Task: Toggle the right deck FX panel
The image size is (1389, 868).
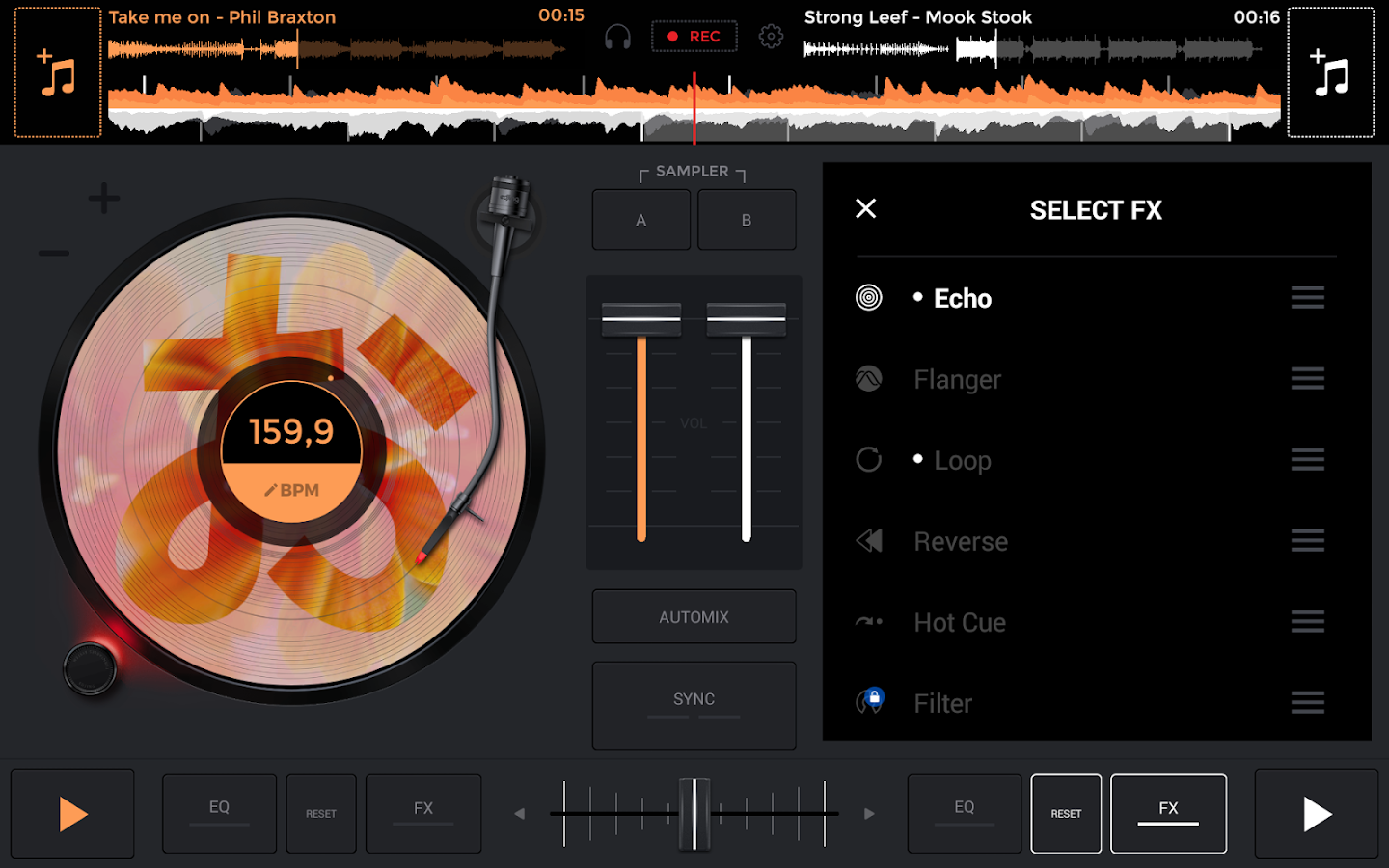Action: point(1169,814)
